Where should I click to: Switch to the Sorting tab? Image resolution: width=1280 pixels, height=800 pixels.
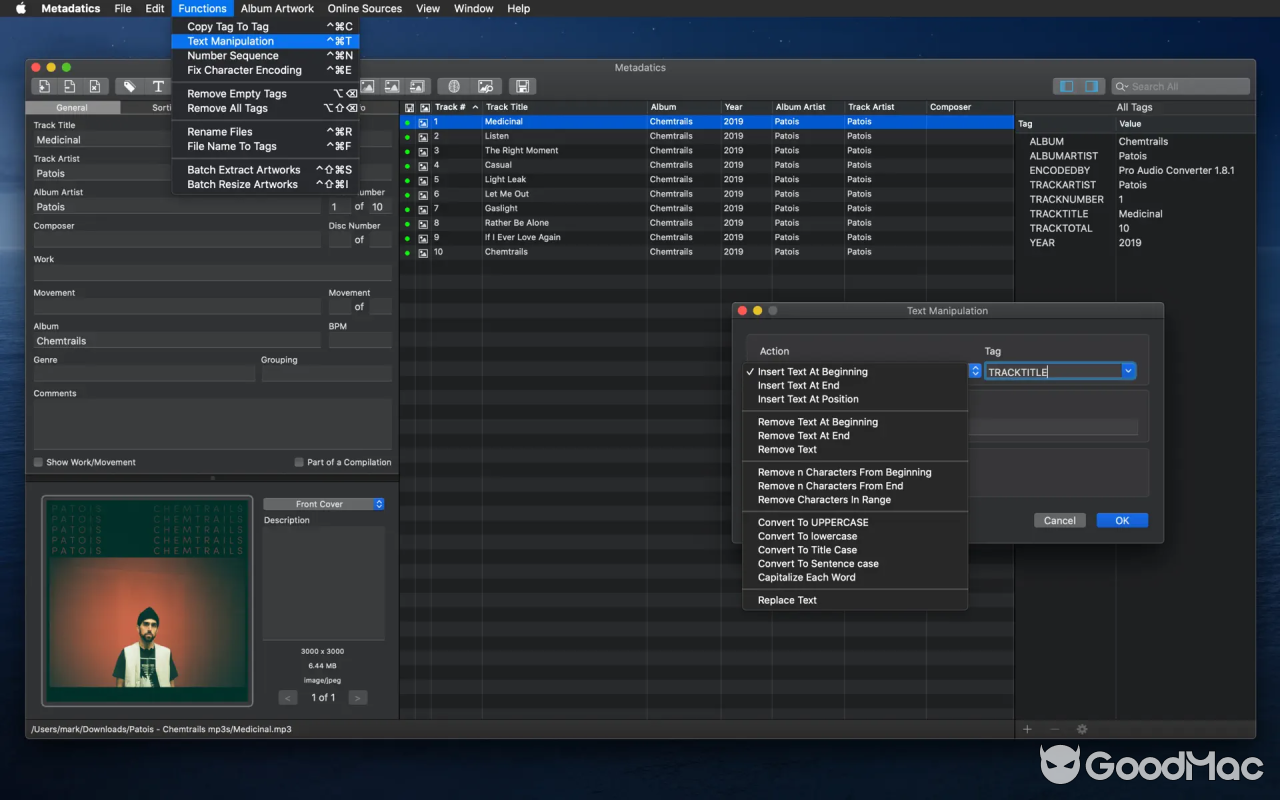(160, 107)
